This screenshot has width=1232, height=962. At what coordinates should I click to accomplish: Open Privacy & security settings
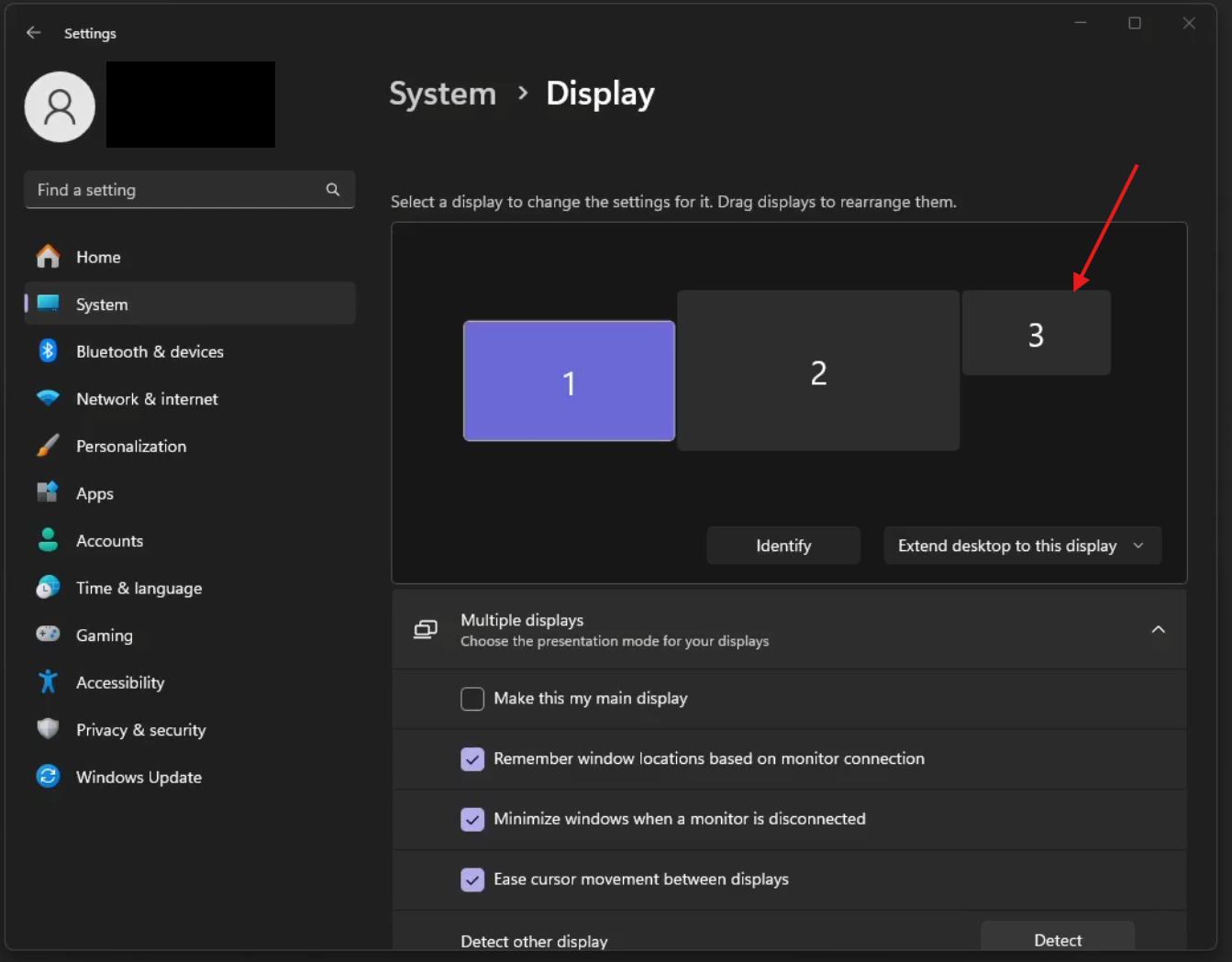140,730
